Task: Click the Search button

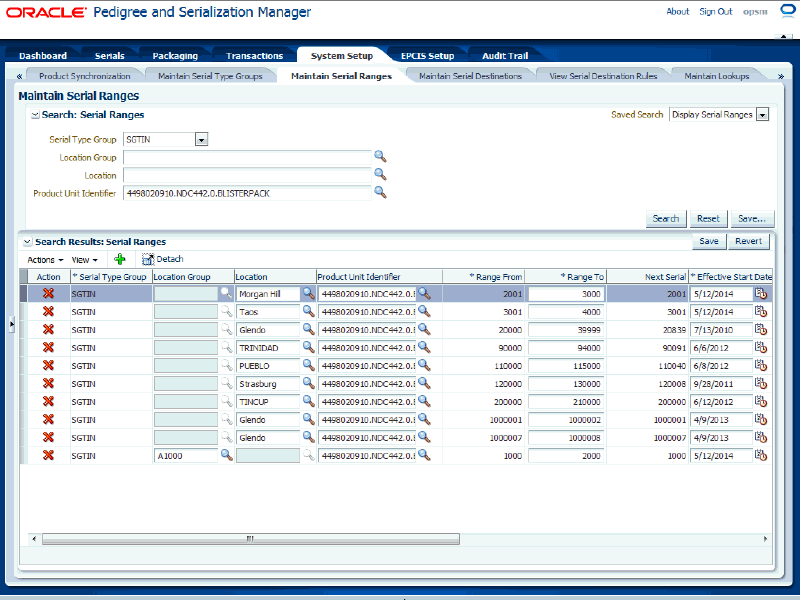Action: pyautogui.click(x=666, y=218)
